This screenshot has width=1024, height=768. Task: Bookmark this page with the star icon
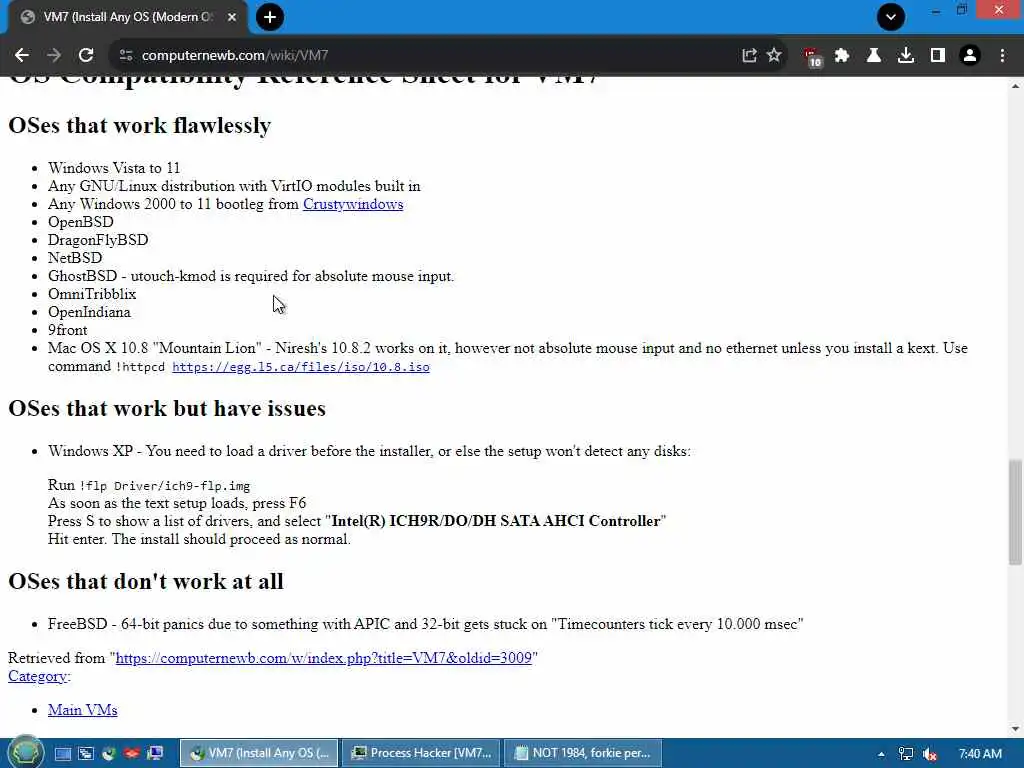(775, 56)
